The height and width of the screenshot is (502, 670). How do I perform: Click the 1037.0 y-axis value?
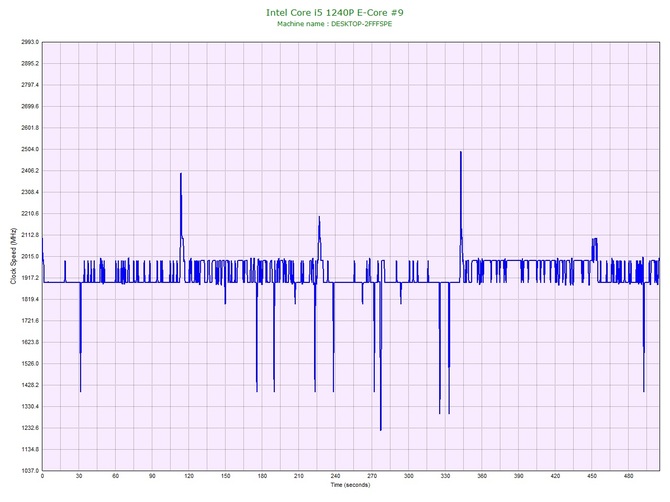pos(30,471)
